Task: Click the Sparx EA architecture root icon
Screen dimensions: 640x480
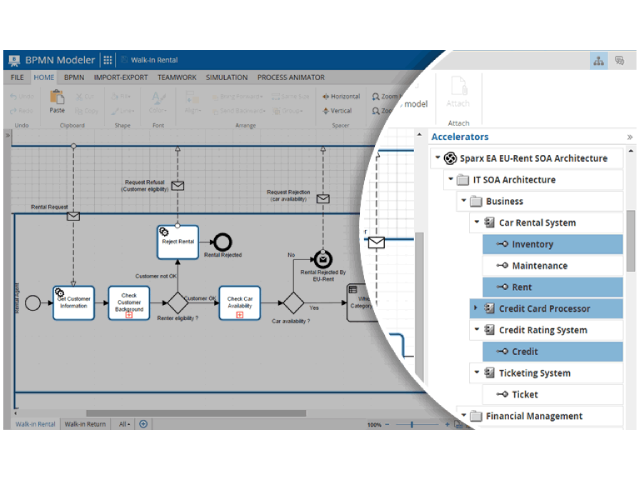Action: coord(450,158)
